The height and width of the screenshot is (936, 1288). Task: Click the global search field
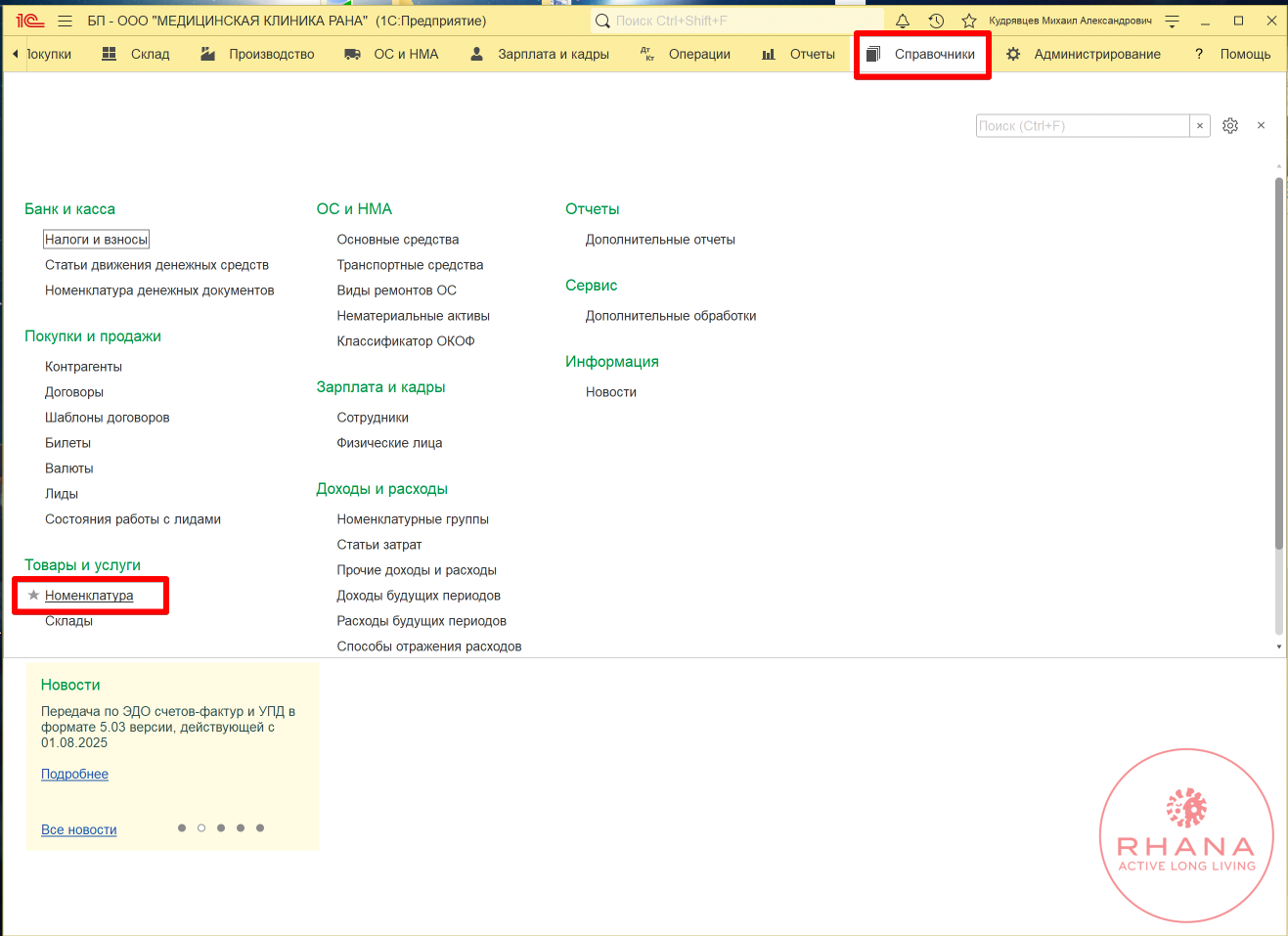(743, 21)
